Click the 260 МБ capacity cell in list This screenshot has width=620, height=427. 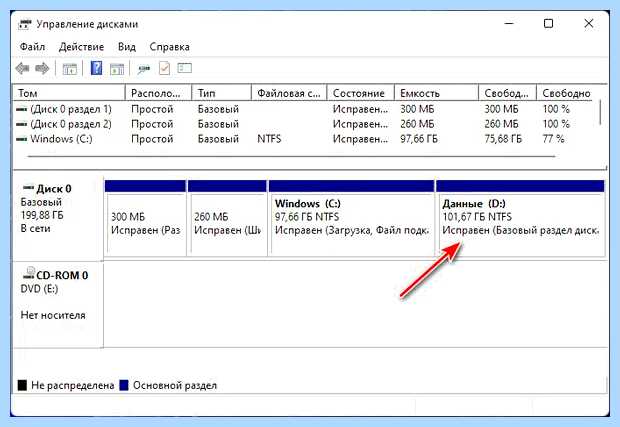[x=417, y=124]
